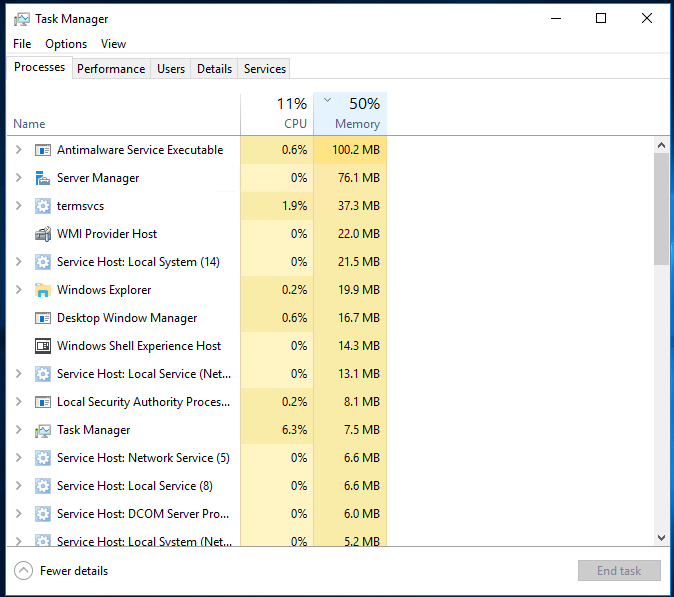Viewport: 674px width, 597px height.
Task: Collapse view using Fewer details
Action: pos(62,571)
